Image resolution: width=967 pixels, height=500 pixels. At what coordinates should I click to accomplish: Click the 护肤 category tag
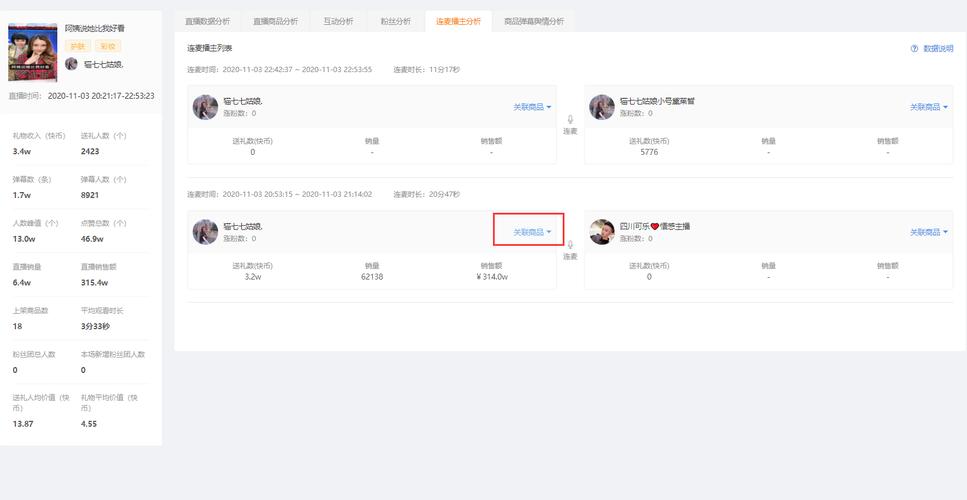click(78, 46)
